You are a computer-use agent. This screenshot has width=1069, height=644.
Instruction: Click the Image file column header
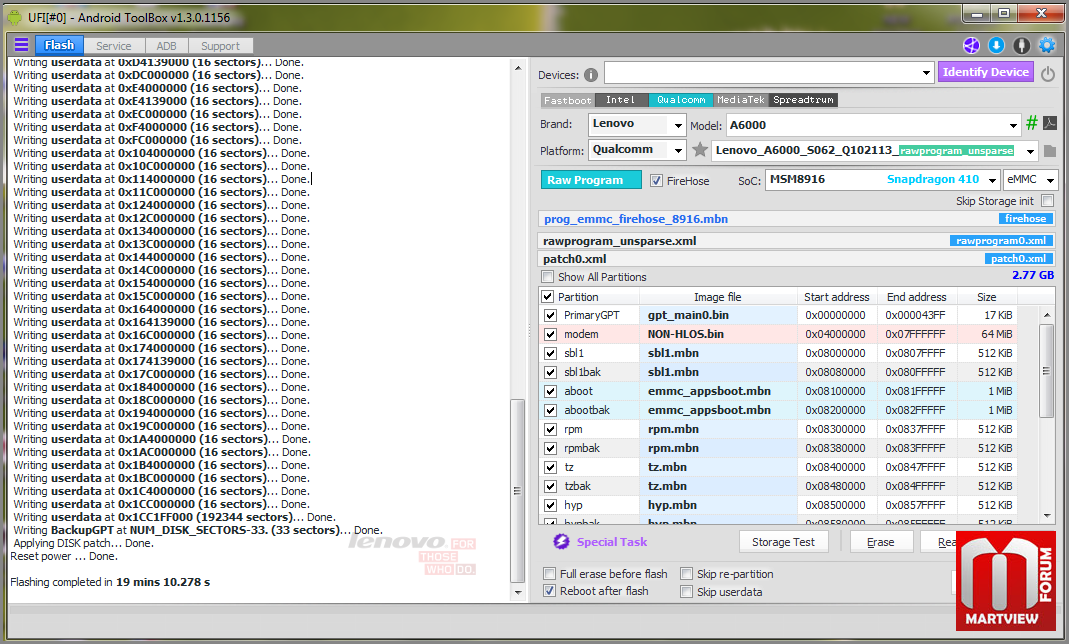(717, 297)
